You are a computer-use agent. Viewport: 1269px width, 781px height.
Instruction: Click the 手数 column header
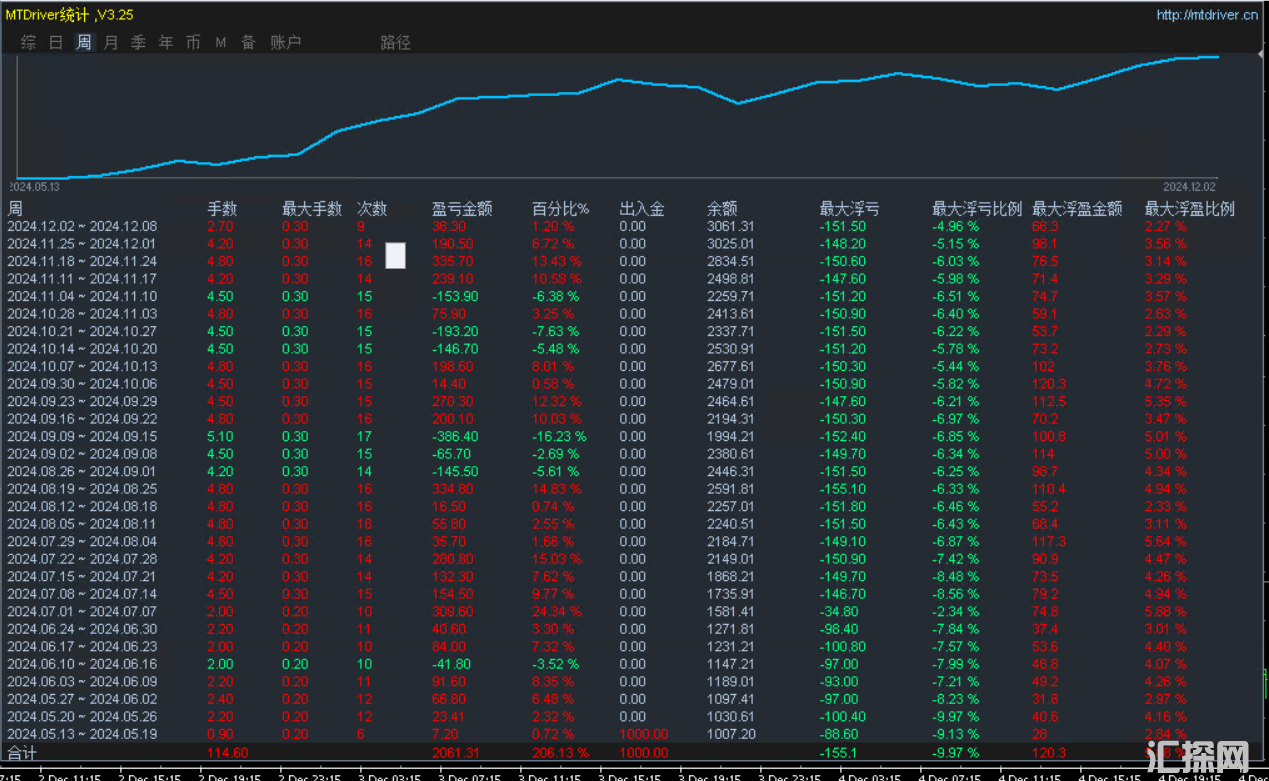point(222,209)
